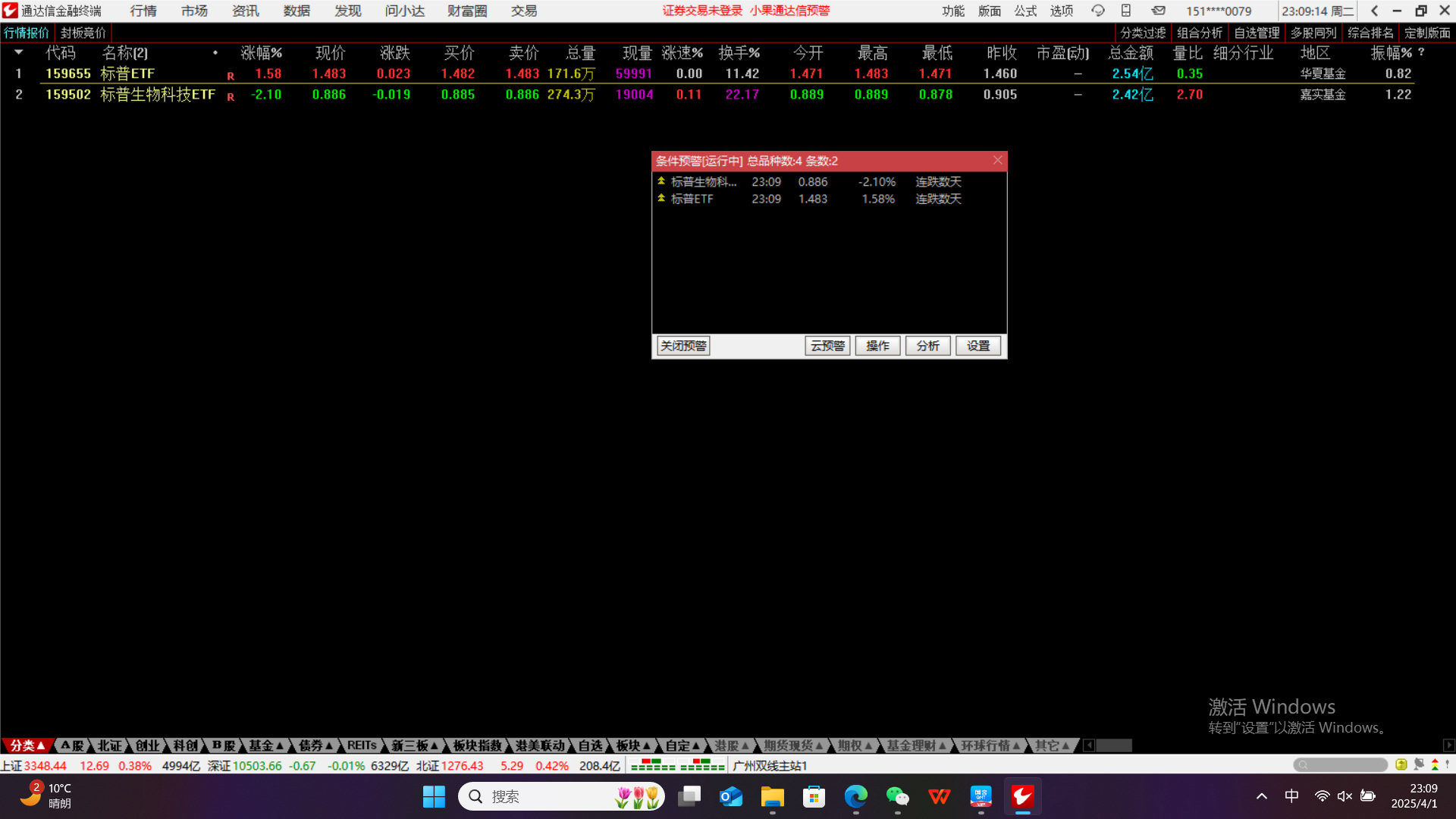Viewport: 1456px width, 819px height.
Task: Expand the 板块 bottom tab menu
Action: coord(633,745)
